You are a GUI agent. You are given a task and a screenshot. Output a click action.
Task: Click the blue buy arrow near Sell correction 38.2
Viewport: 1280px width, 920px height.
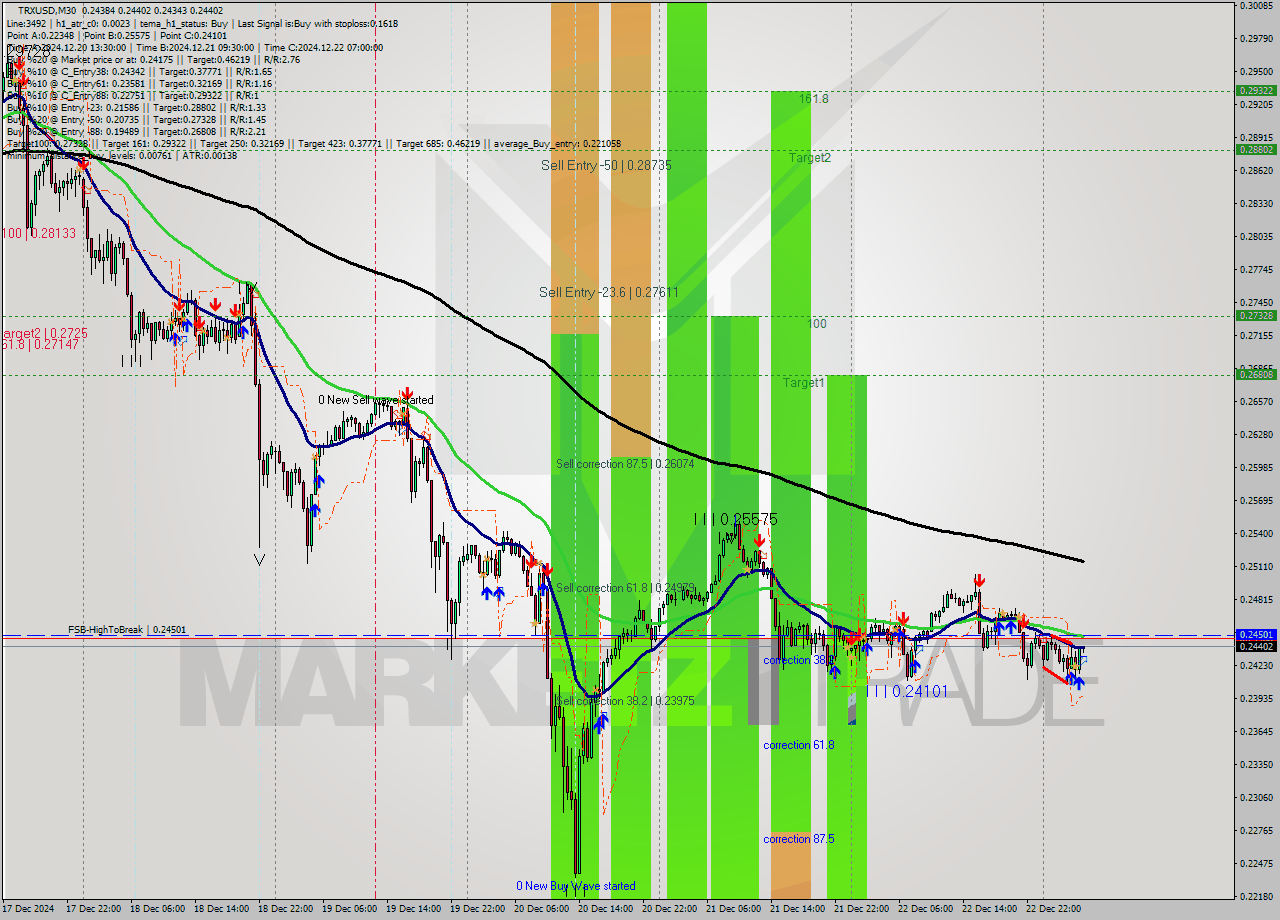coord(599,722)
